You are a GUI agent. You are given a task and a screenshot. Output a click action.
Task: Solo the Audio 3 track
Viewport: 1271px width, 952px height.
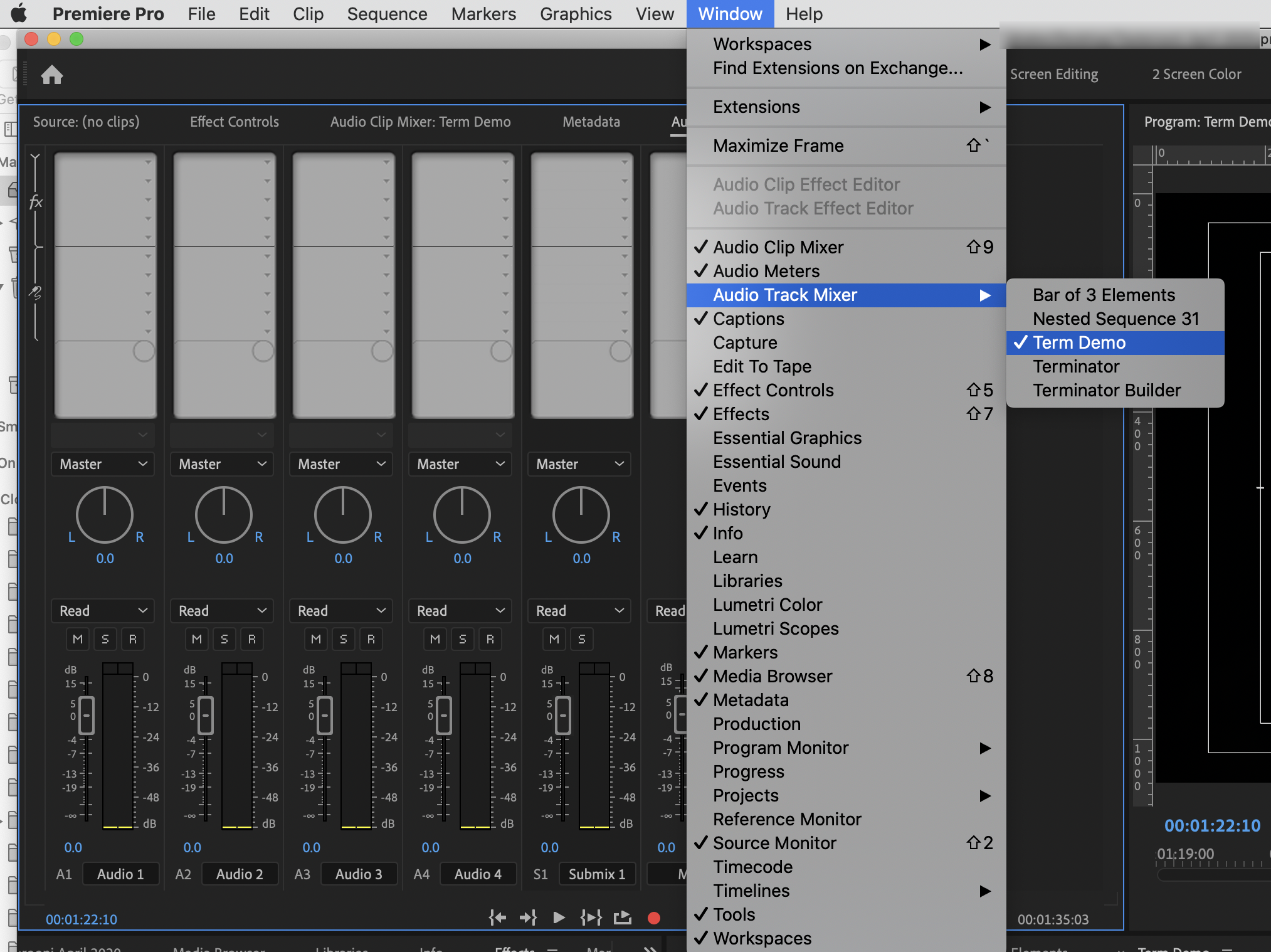tap(343, 638)
